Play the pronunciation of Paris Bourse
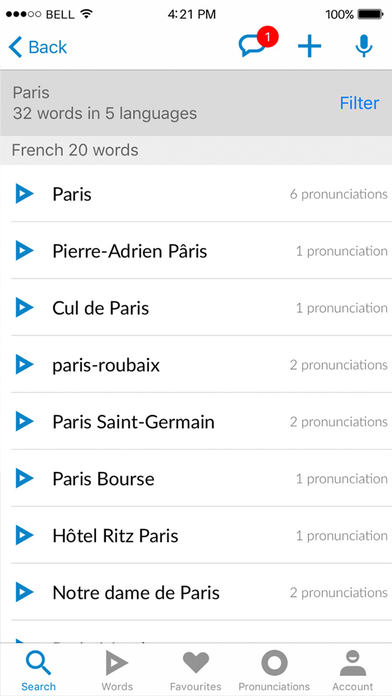392x696 pixels. (x=24, y=478)
